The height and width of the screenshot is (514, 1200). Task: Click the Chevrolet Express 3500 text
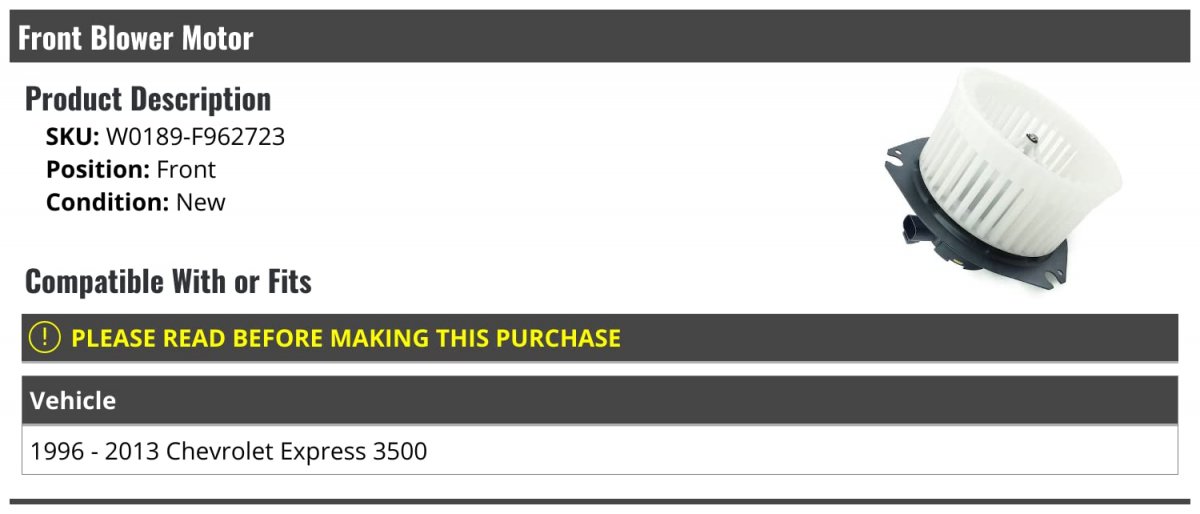pyautogui.click(x=296, y=451)
